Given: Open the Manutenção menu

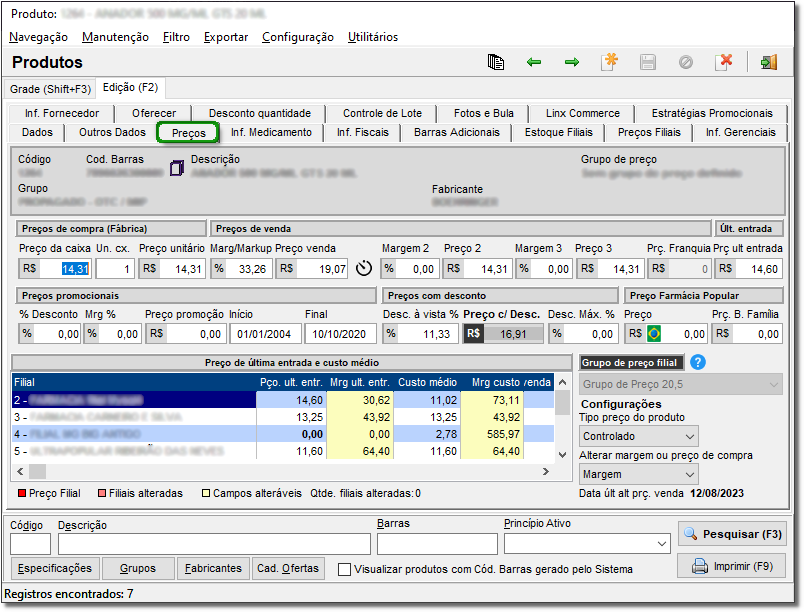Looking at the screenshot, I should 115,37.
